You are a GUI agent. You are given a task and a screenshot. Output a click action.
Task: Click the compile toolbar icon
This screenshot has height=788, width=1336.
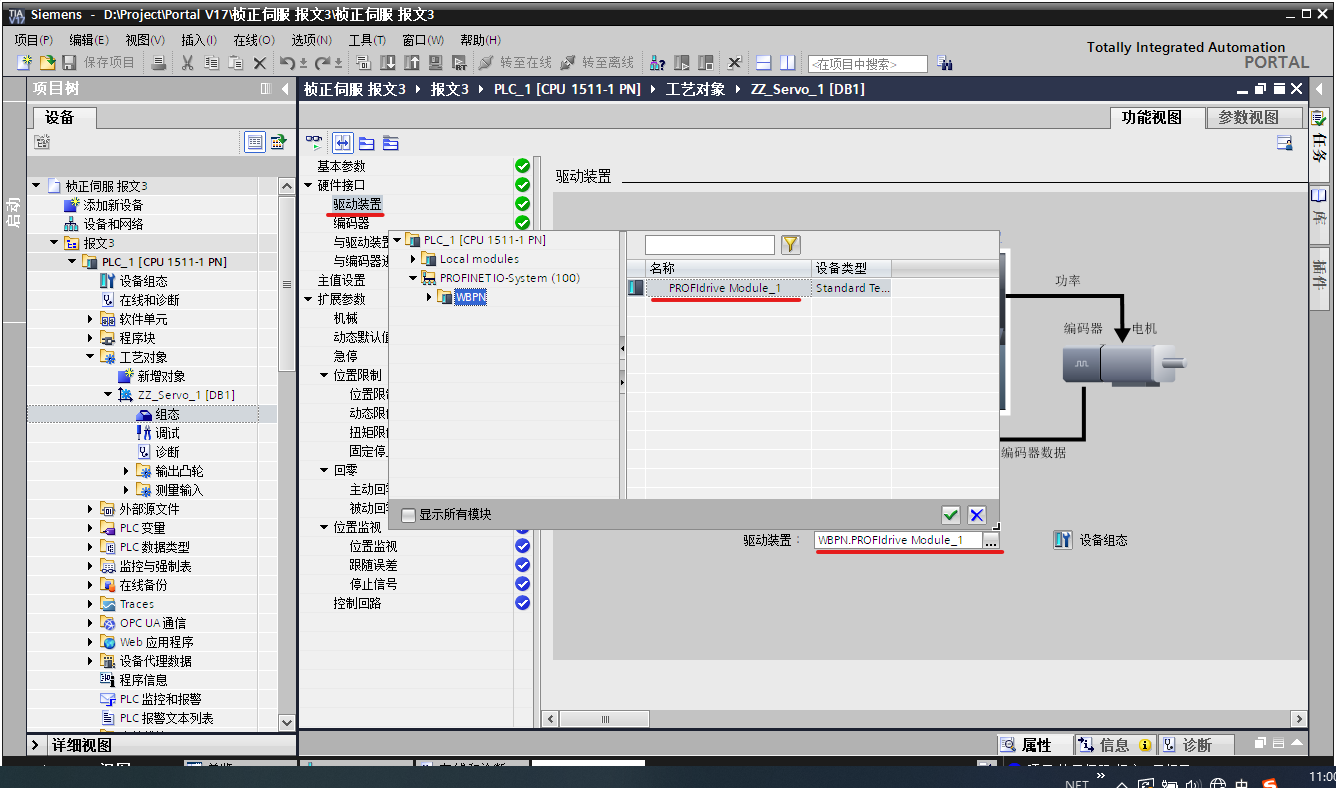click(364, 63)
